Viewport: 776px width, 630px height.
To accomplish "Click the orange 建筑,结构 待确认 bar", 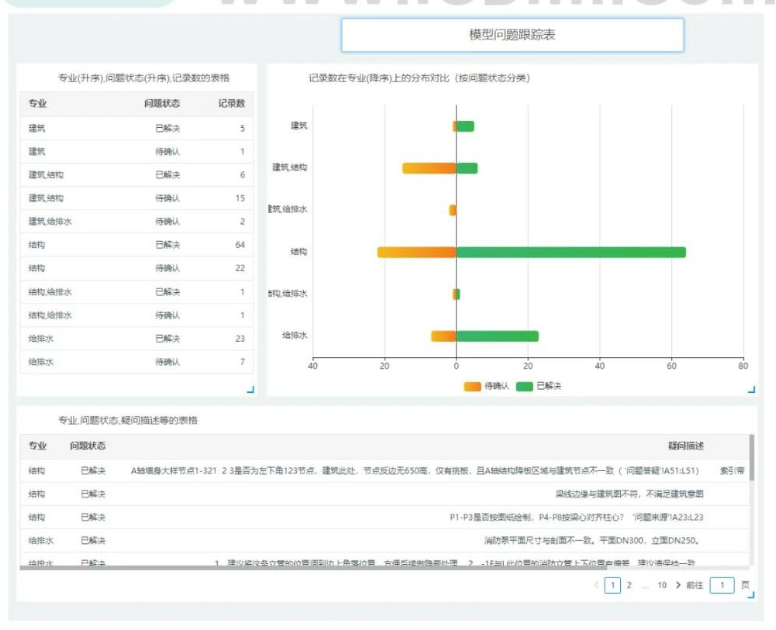I will [429, 168].
